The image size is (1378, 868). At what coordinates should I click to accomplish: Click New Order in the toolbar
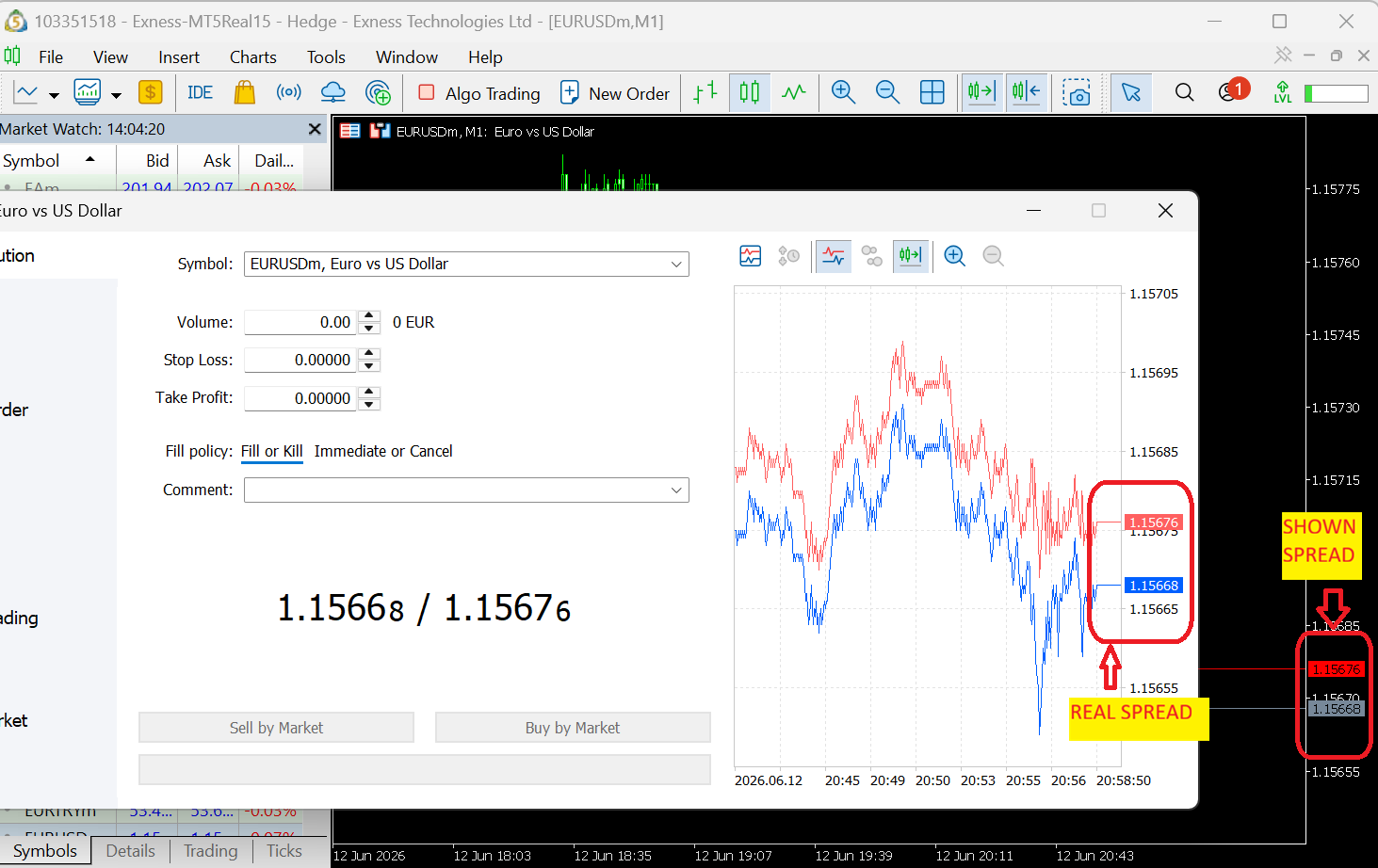pyautogui.click(x=615, y=93)
